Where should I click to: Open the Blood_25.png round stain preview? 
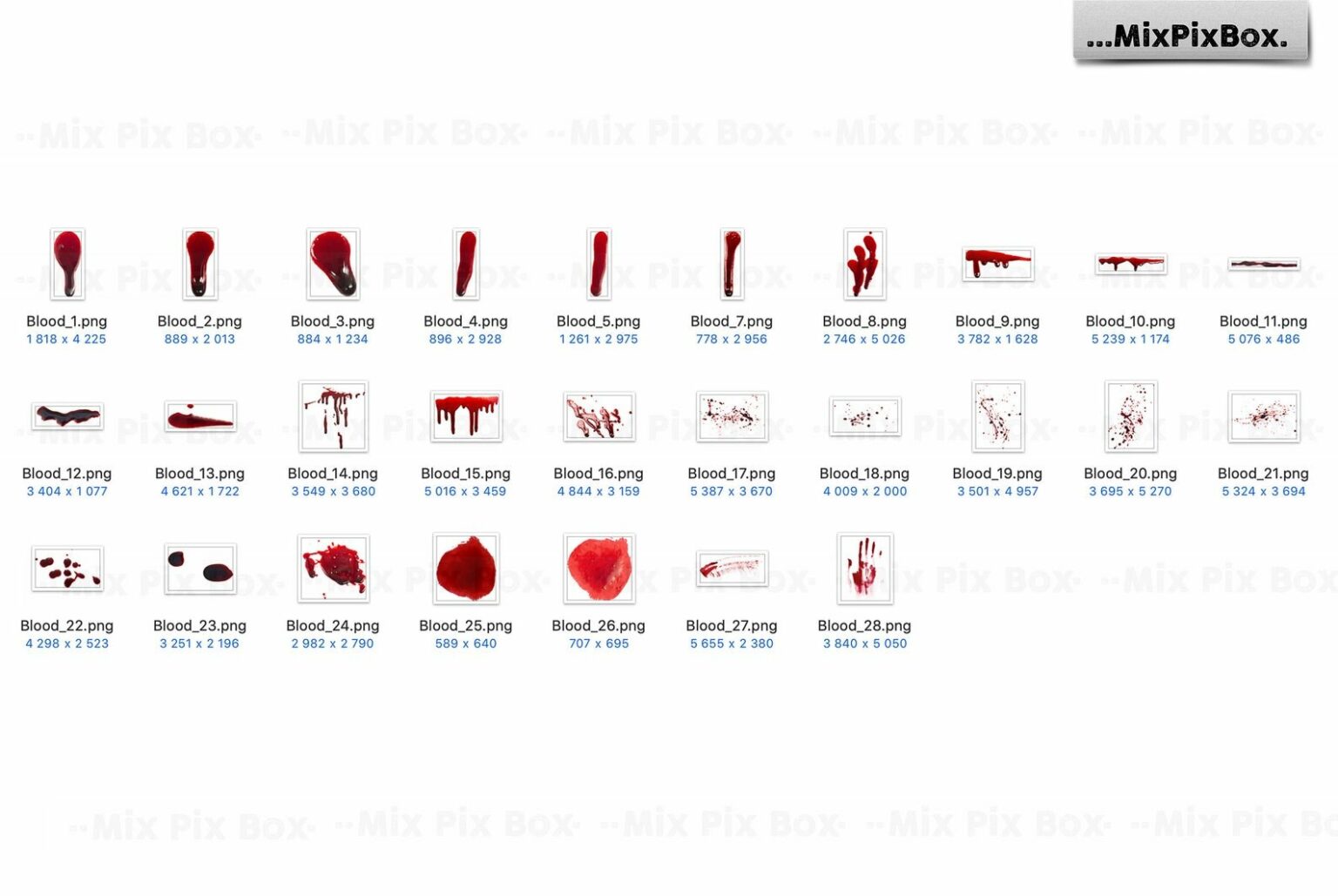[465, 569]
